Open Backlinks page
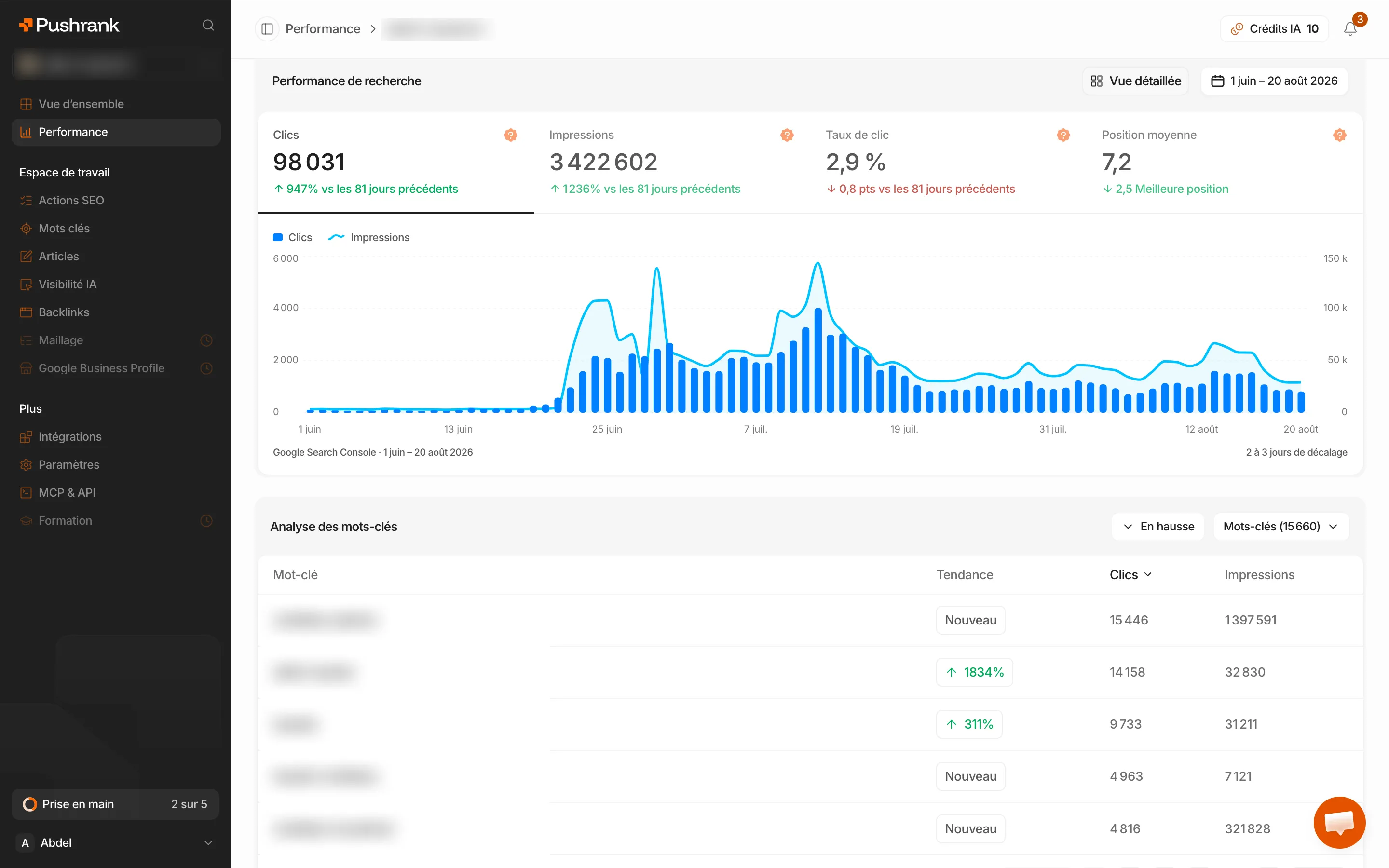The width and height of the screenshot is (1389, 868). (x=116, y=312)
